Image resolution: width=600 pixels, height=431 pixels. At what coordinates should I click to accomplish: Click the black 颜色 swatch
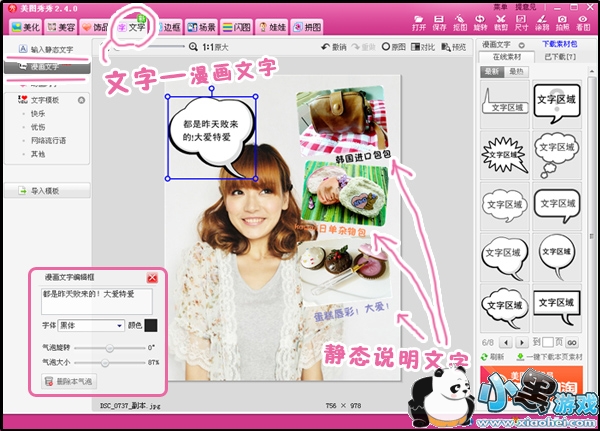(151, 325)
